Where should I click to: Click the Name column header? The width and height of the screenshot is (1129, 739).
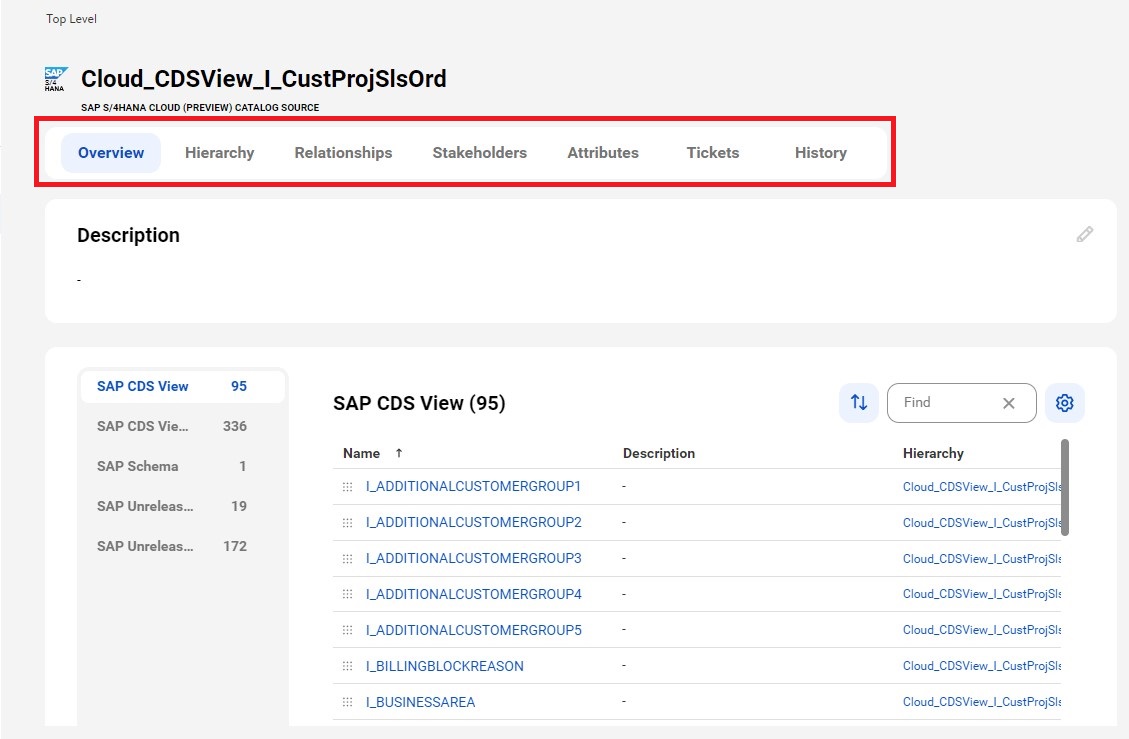point(361,453)
